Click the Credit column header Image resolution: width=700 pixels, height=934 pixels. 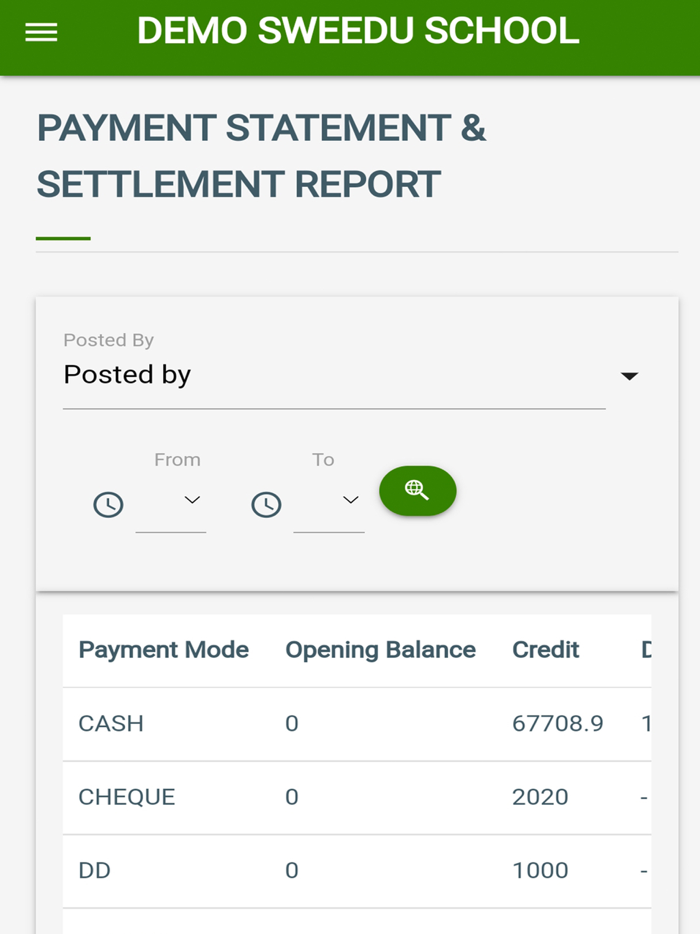(x=545, y=650)
